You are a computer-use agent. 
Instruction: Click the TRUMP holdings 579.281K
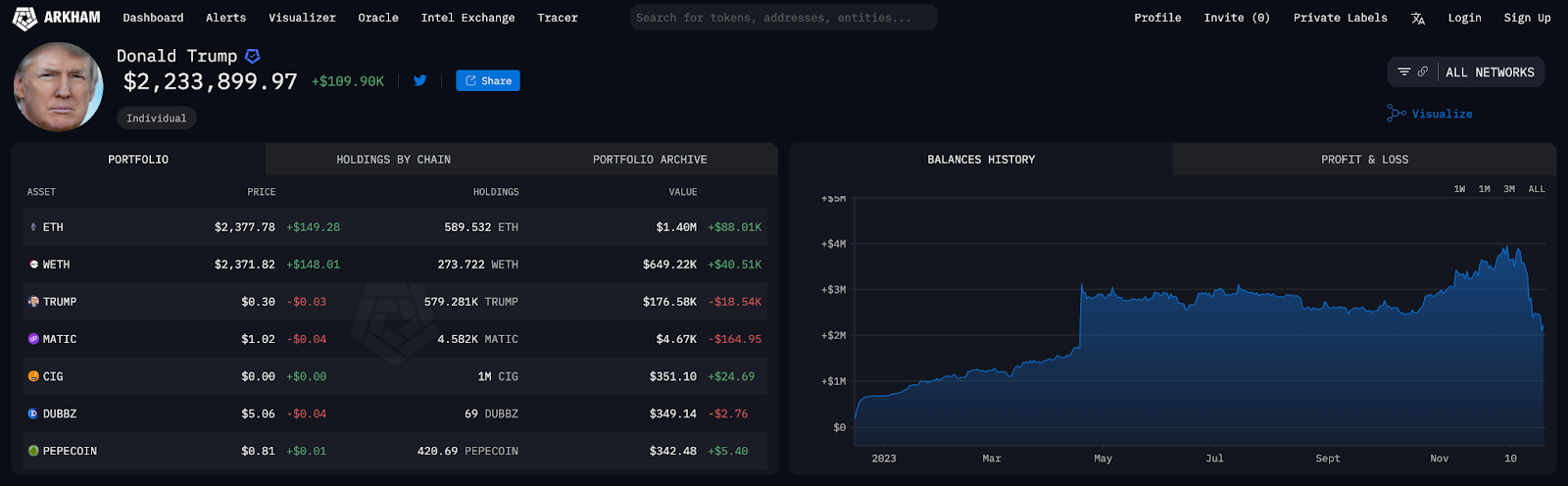tap(451, 302)
